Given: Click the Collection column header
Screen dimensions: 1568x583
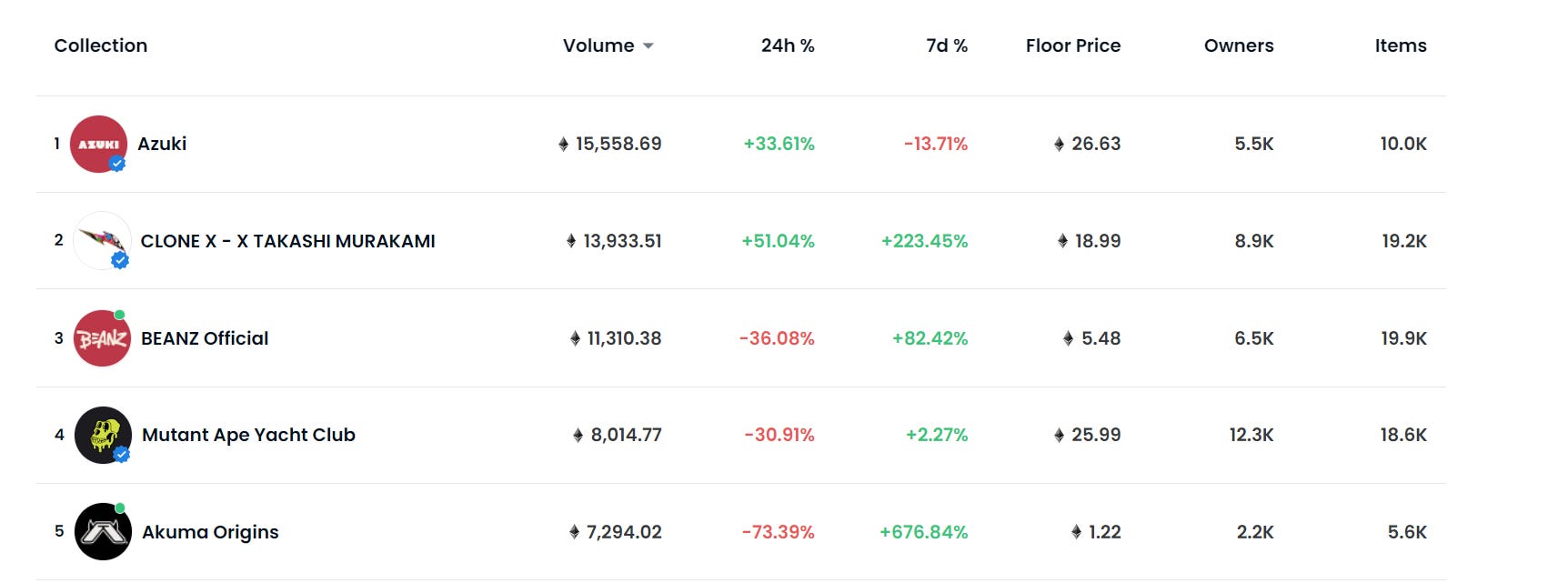Looking at the screenshot, I should pos(101,45).
